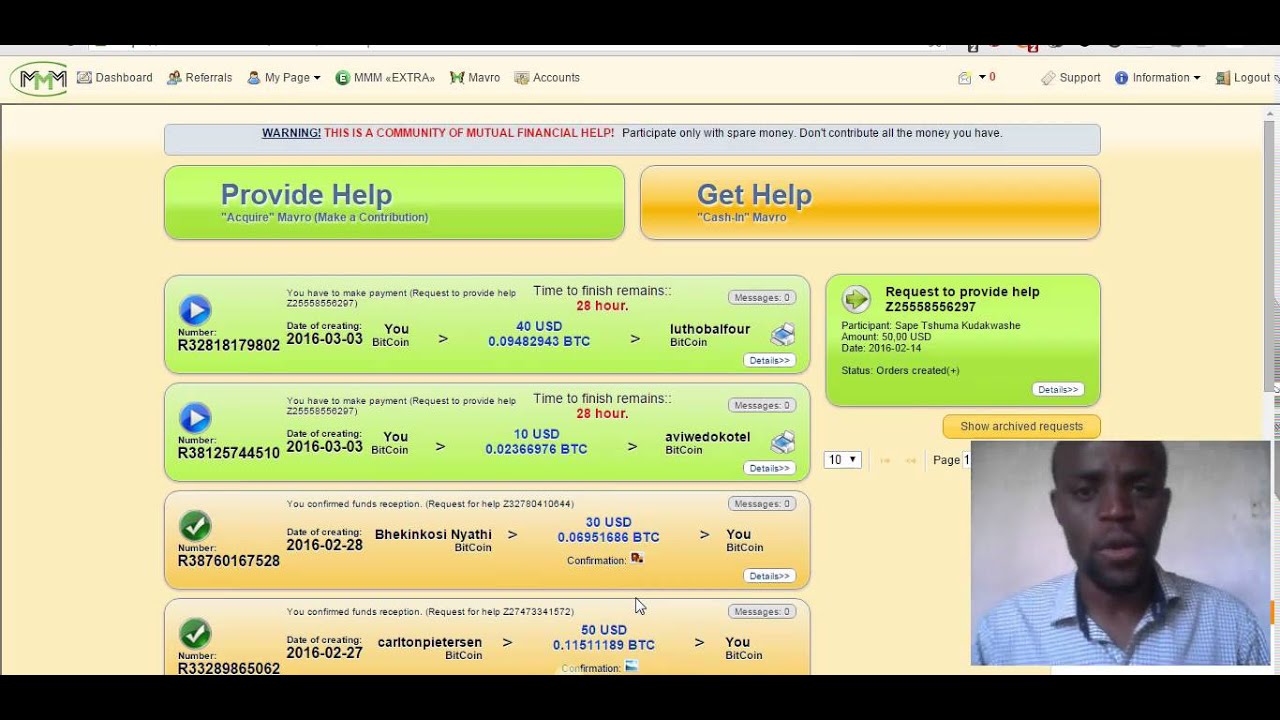Open Details of request Z25558556297 panel
Viewport: 1280px width, 720px height.
coord(1058,389)
